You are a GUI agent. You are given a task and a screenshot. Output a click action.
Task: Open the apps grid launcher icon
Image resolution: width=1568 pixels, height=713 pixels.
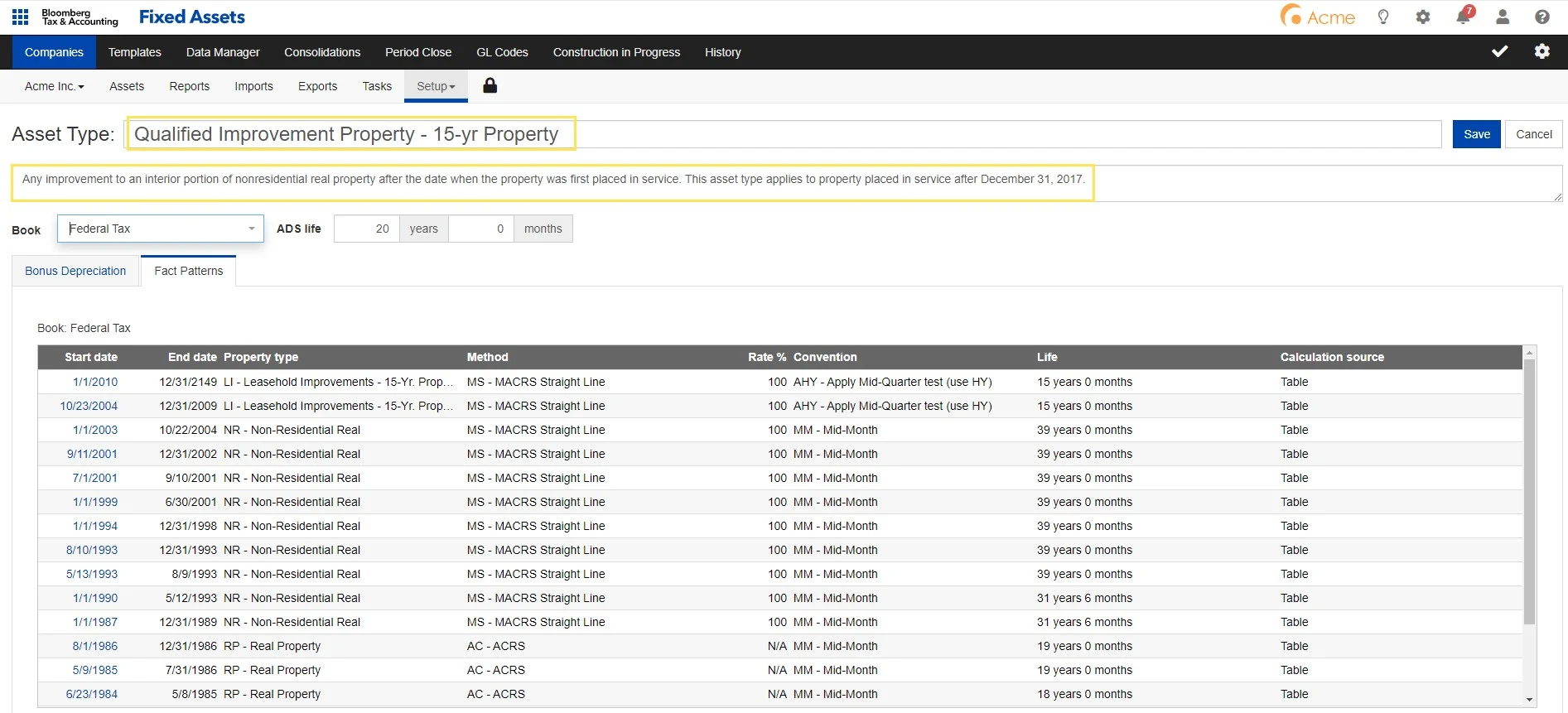21,17
